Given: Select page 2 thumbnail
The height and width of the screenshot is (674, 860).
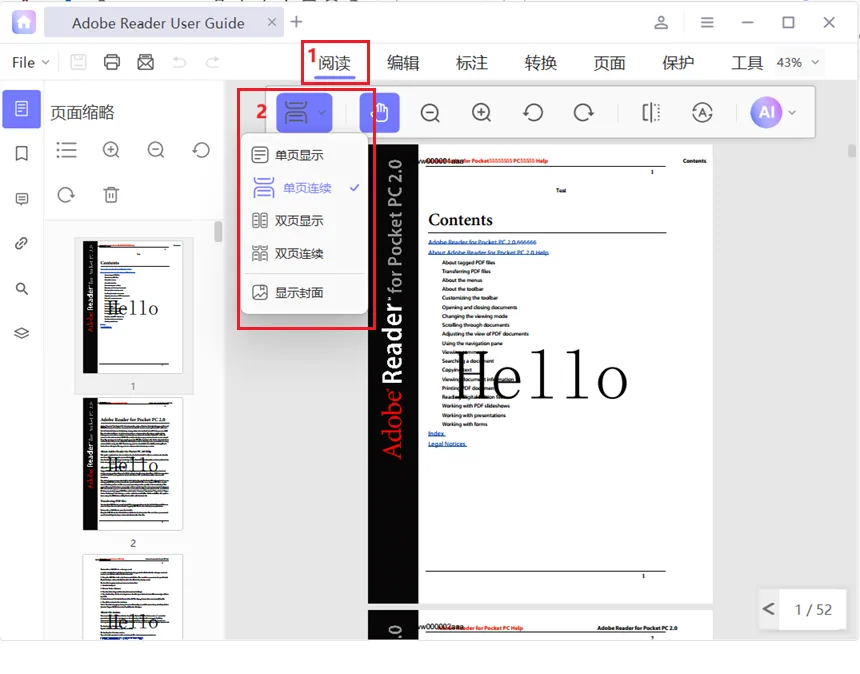Looking at the screenshot, I should (133, 464).
